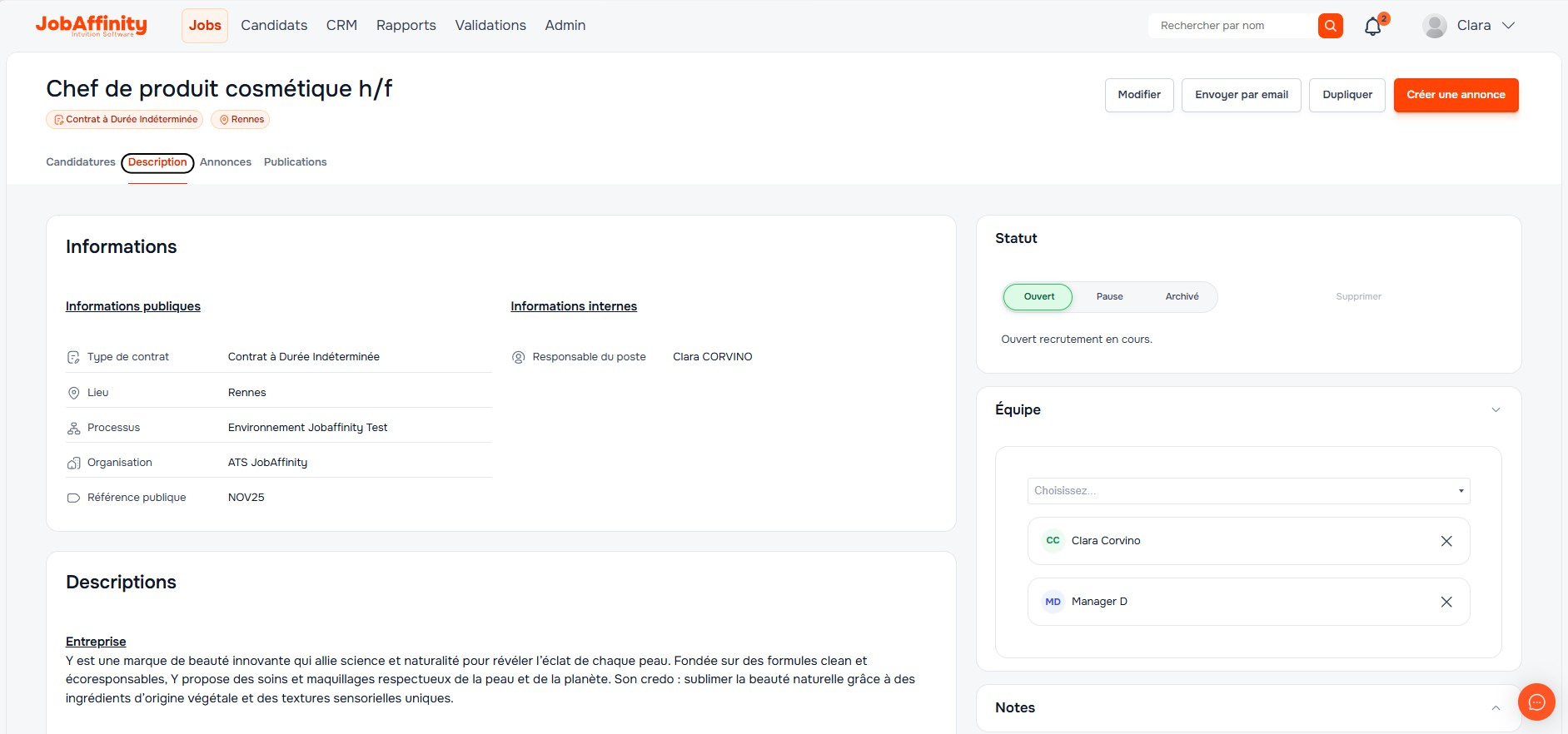Click the value ATS JobAffinity
Screen dimensions: 1568x734
[x=267, y=463]
